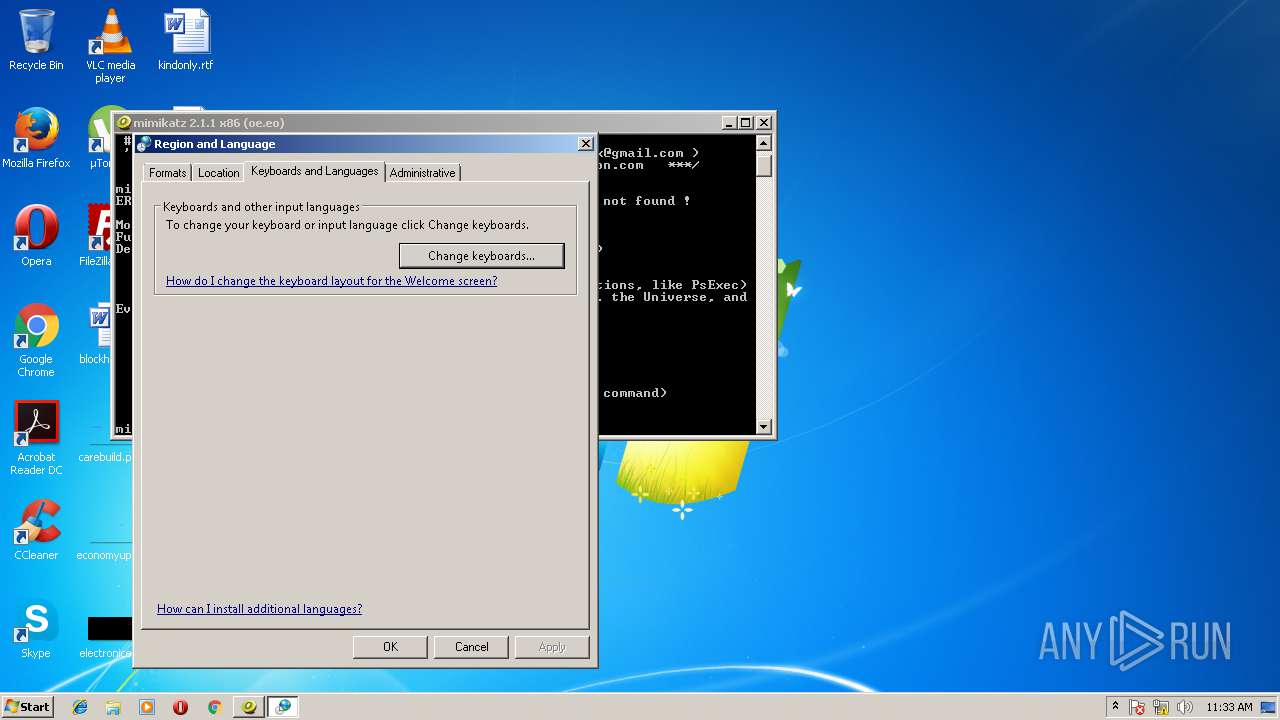Click mimikatz scrollbar down arrow
Screen dimensions: 1280x720
tap(764, 427)
